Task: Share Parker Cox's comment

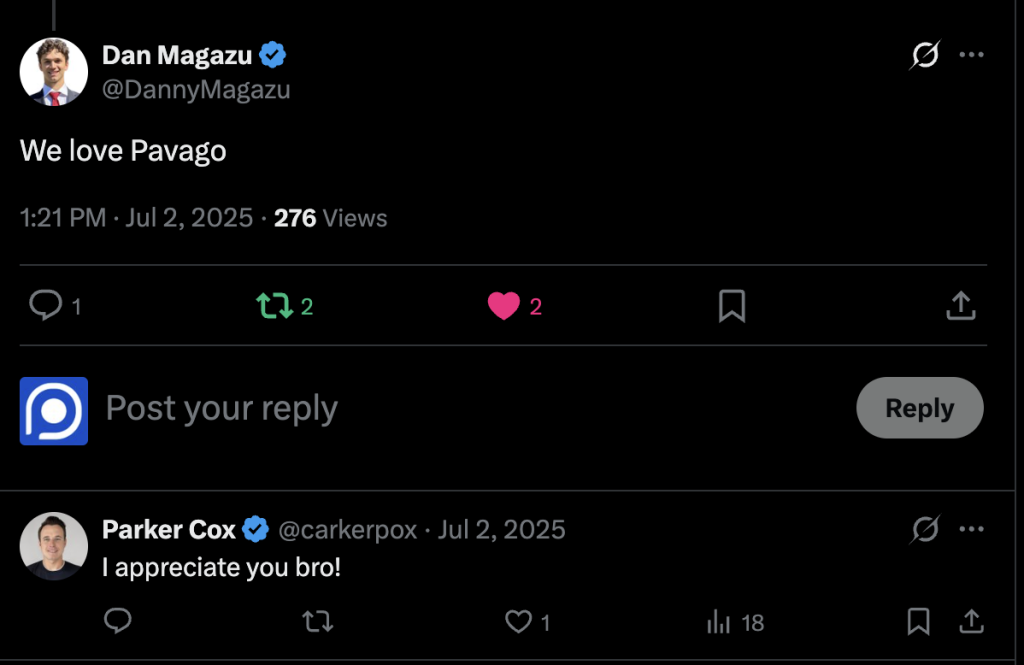Action: [x=971, y=622]
